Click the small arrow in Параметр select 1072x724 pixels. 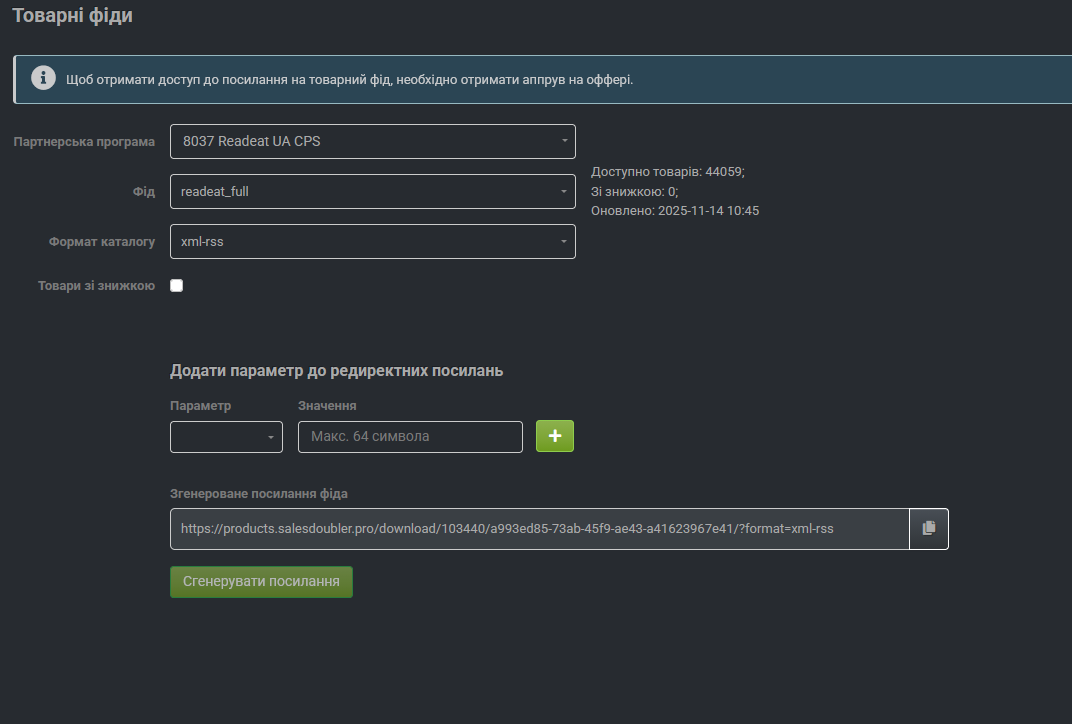pos(271,437)
